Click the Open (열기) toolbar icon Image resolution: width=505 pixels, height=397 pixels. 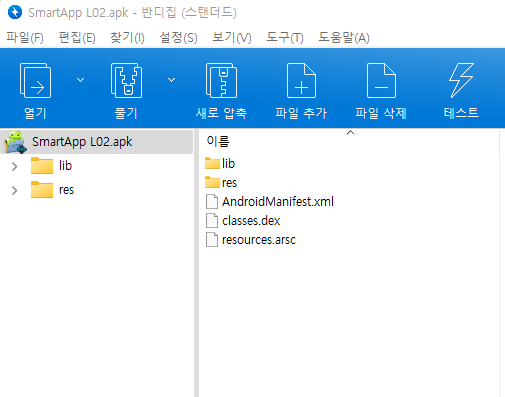[35, 80]
